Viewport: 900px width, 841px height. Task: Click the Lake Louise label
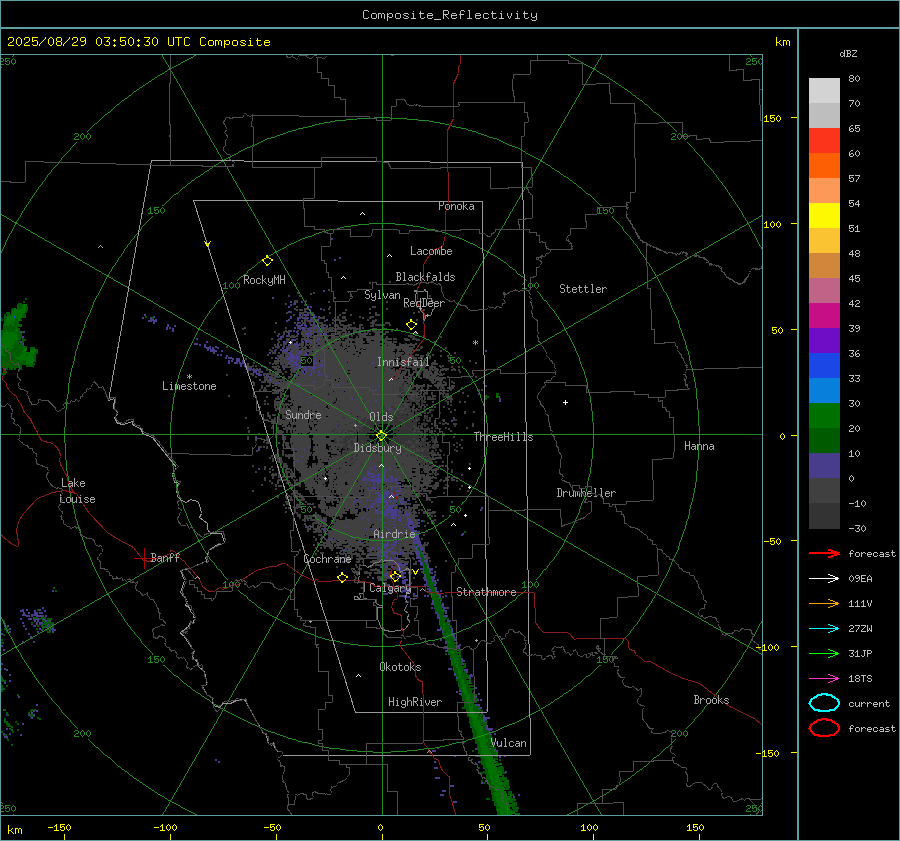pyautogui.click(x=77, y=491)
